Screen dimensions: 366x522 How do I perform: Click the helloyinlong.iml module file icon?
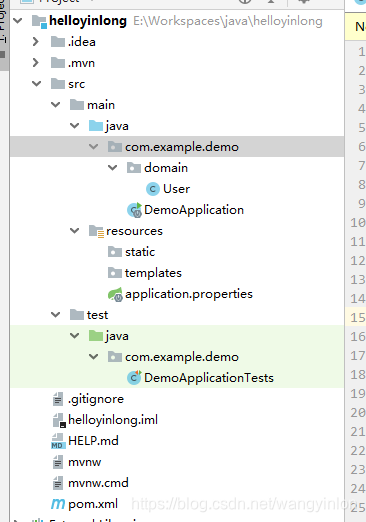[59, 420]
